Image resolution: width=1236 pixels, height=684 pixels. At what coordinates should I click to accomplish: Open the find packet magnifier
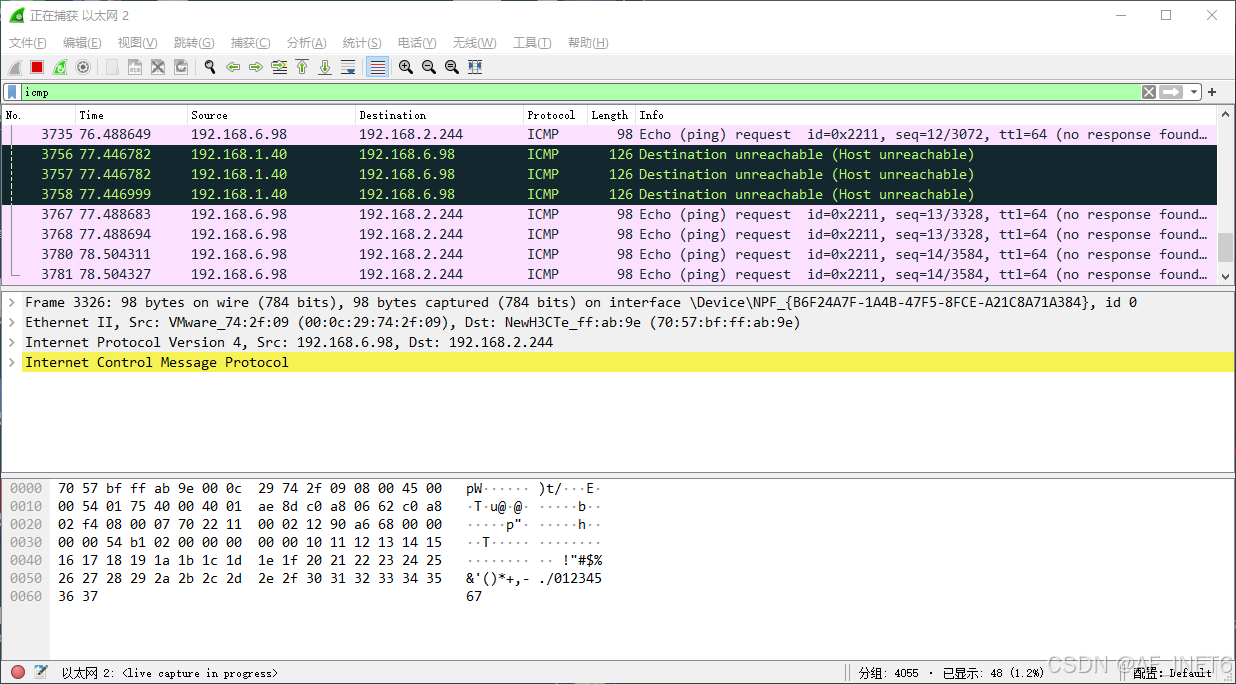coord(210,67)
